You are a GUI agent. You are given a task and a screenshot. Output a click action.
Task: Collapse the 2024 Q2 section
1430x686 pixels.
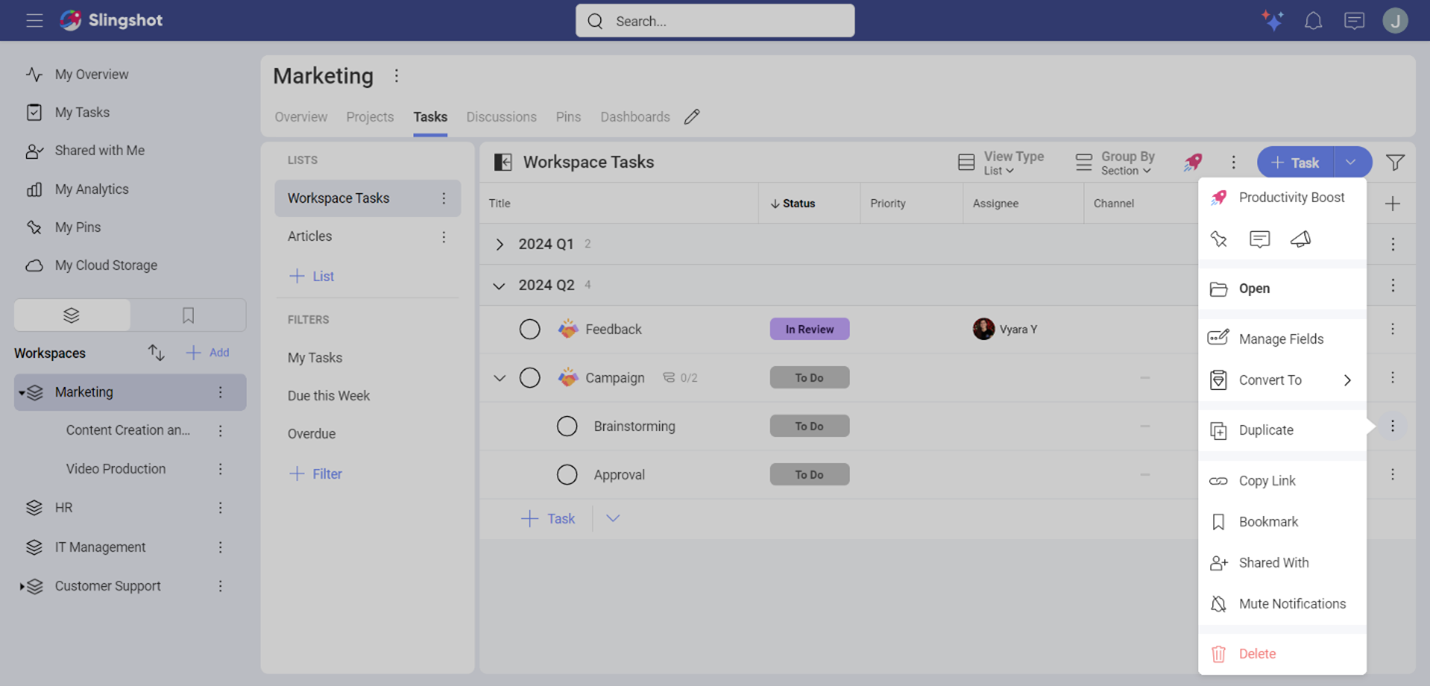coord(499,285)
